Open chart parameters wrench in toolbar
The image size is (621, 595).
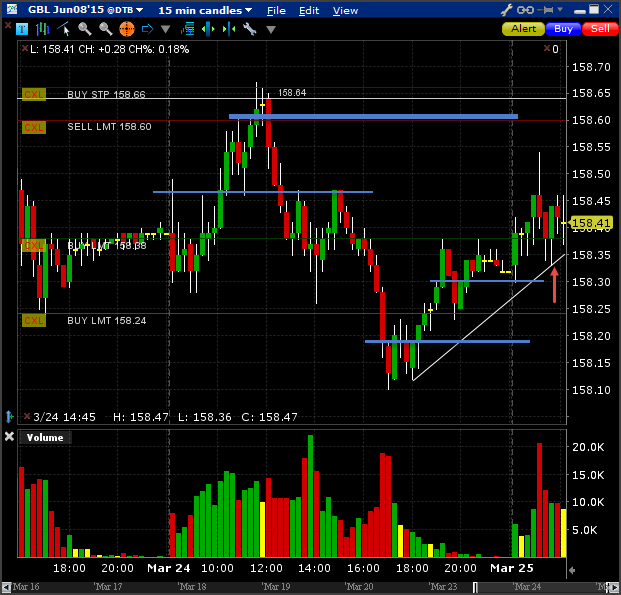[250, 29]
